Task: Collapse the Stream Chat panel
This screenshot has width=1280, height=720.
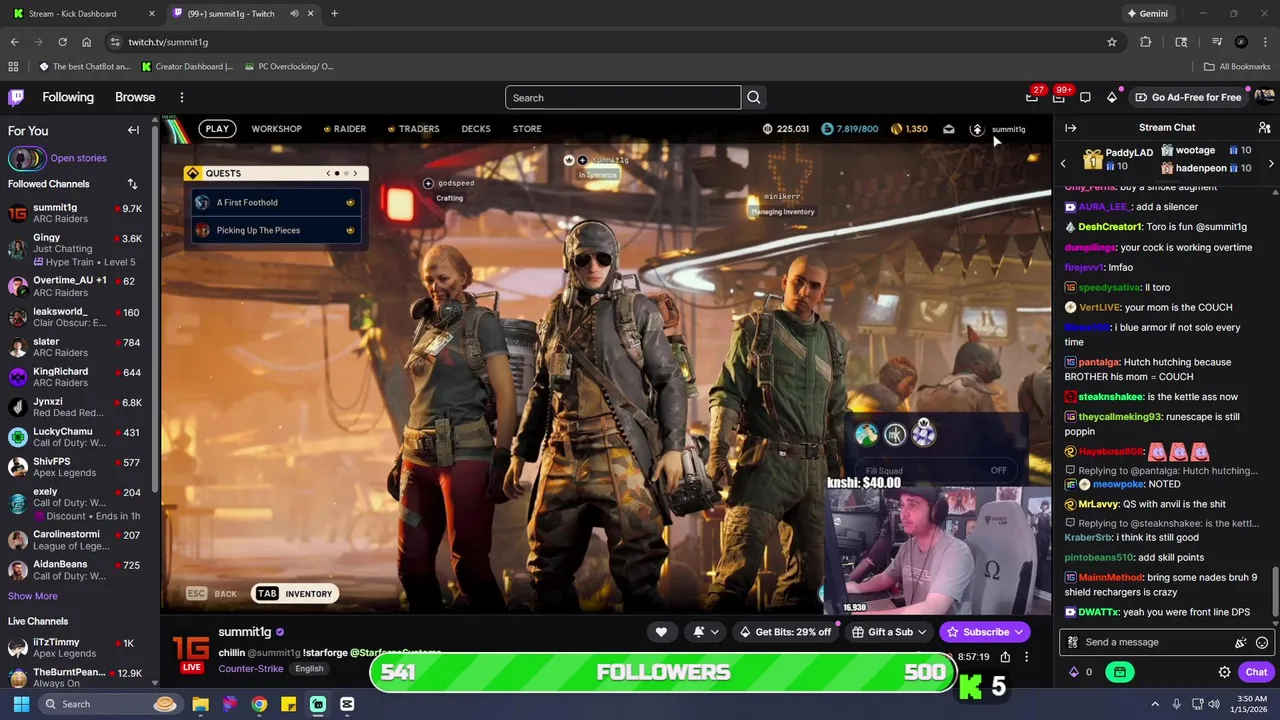Action: click(x=1070, y=128)
